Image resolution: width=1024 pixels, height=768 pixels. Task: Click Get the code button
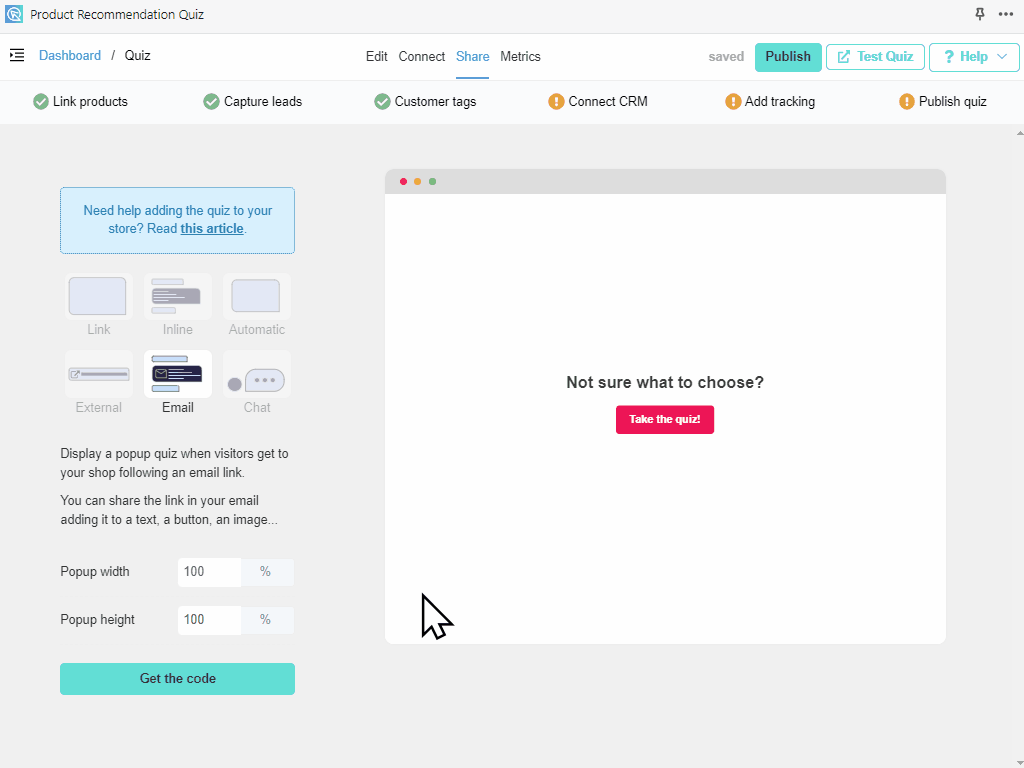coord(178,679)
